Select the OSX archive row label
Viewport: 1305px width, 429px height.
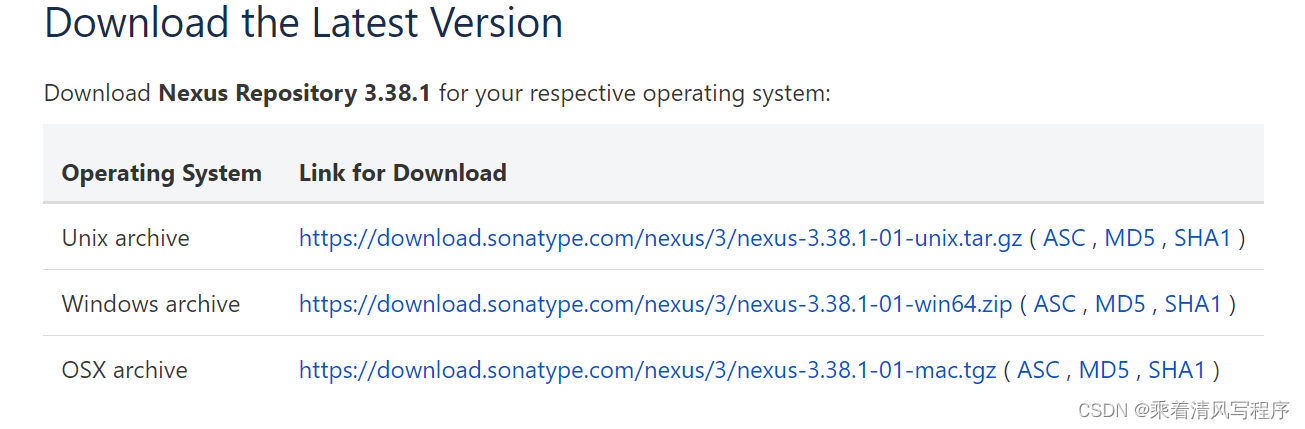[125, 370]
